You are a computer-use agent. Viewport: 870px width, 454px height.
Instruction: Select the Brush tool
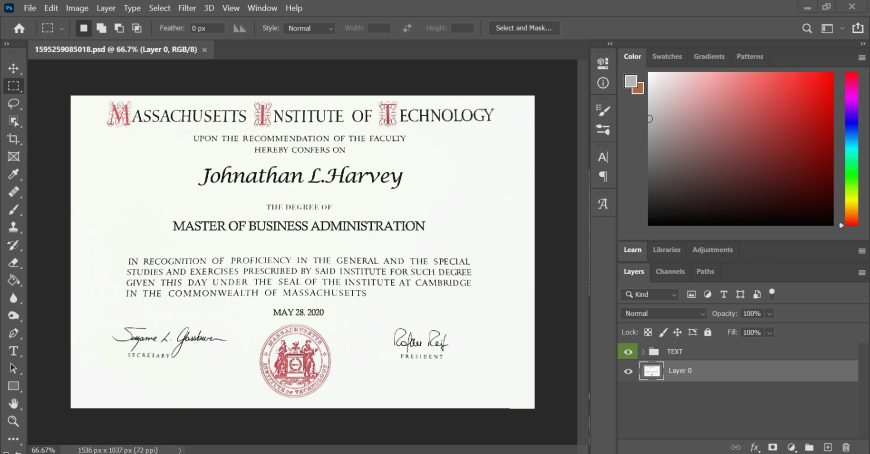[x=13, y=210]
